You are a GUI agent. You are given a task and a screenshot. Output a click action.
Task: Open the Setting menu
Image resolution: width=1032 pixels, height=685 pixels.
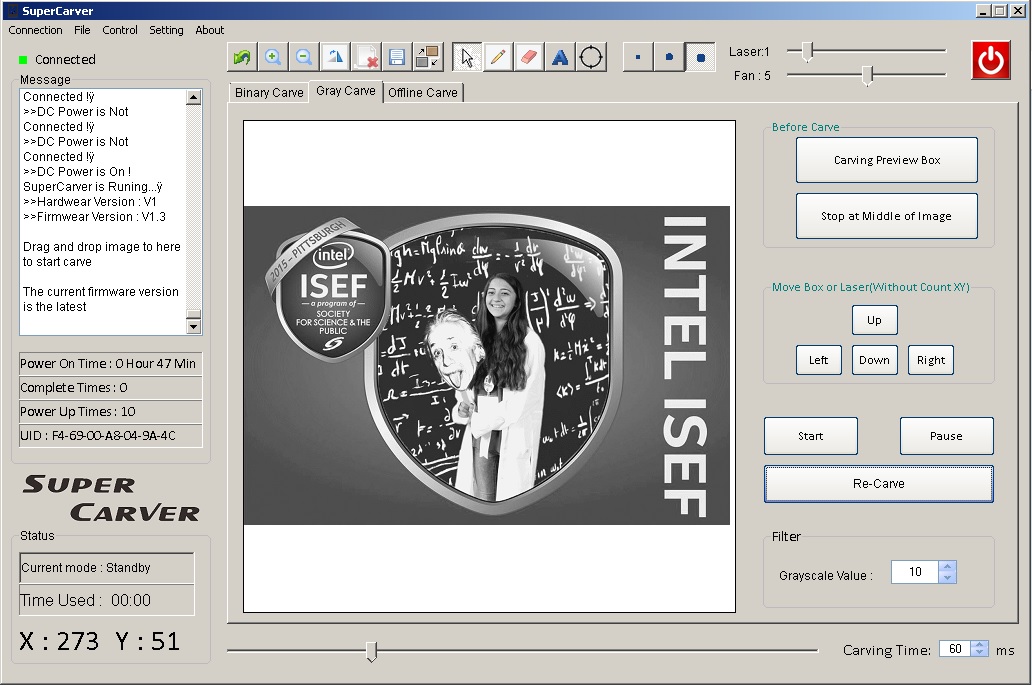coord(166,30)
